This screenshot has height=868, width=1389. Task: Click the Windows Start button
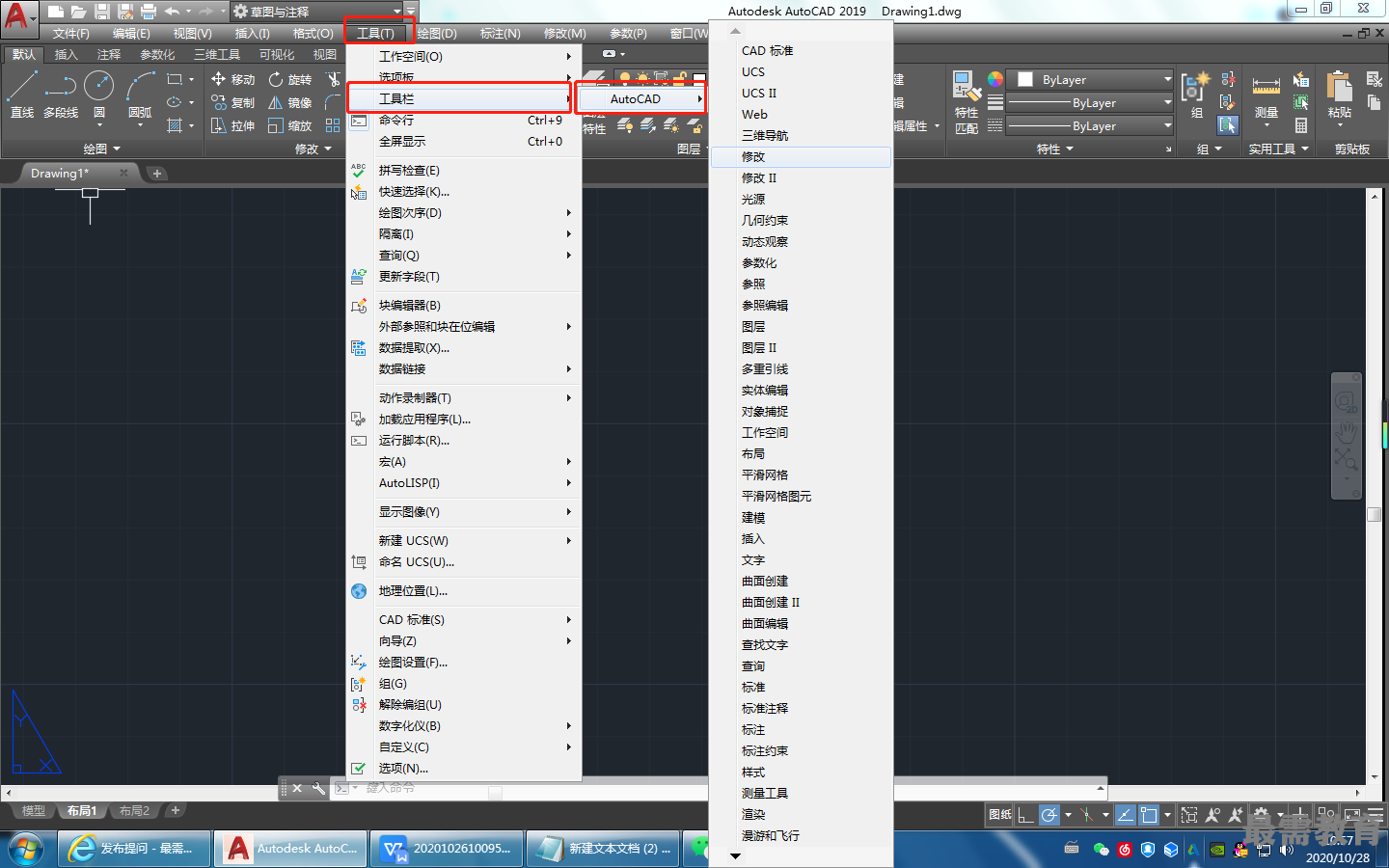pos(26,850)
